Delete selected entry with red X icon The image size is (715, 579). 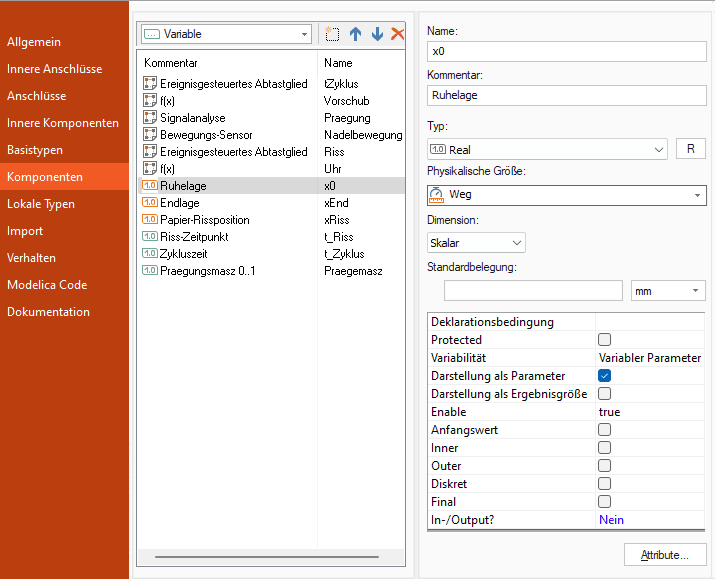click(x=397, y=34)
